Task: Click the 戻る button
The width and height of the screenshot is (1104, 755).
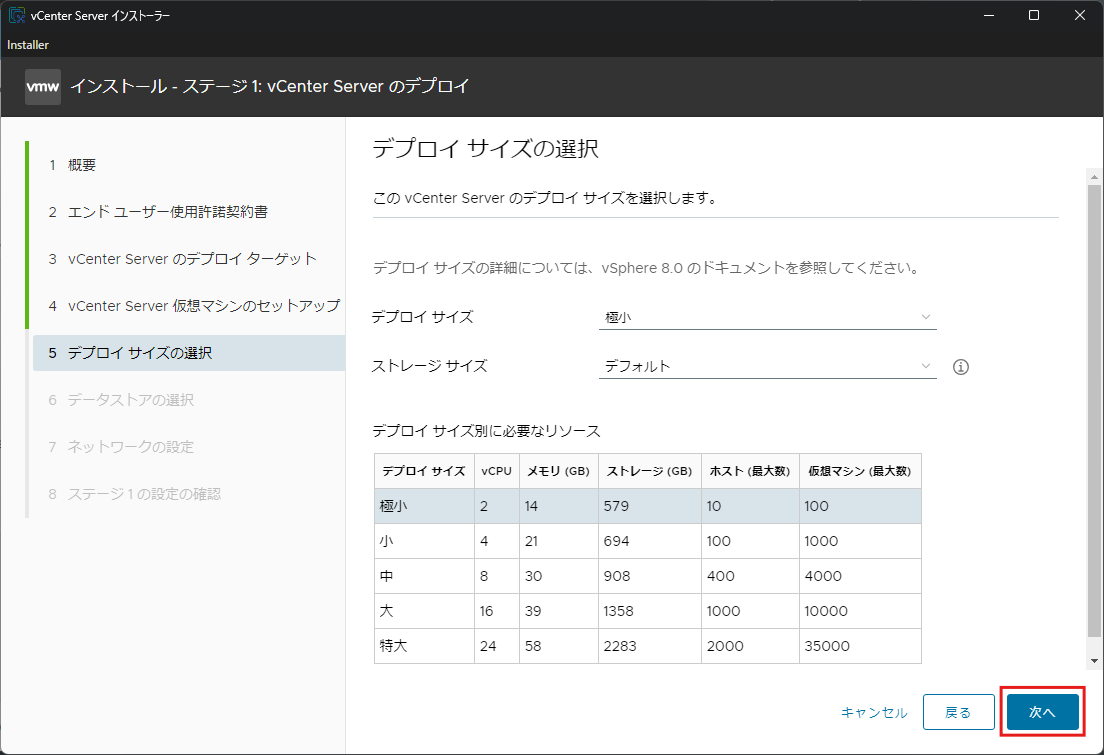Action: click(x=958, y=712)
